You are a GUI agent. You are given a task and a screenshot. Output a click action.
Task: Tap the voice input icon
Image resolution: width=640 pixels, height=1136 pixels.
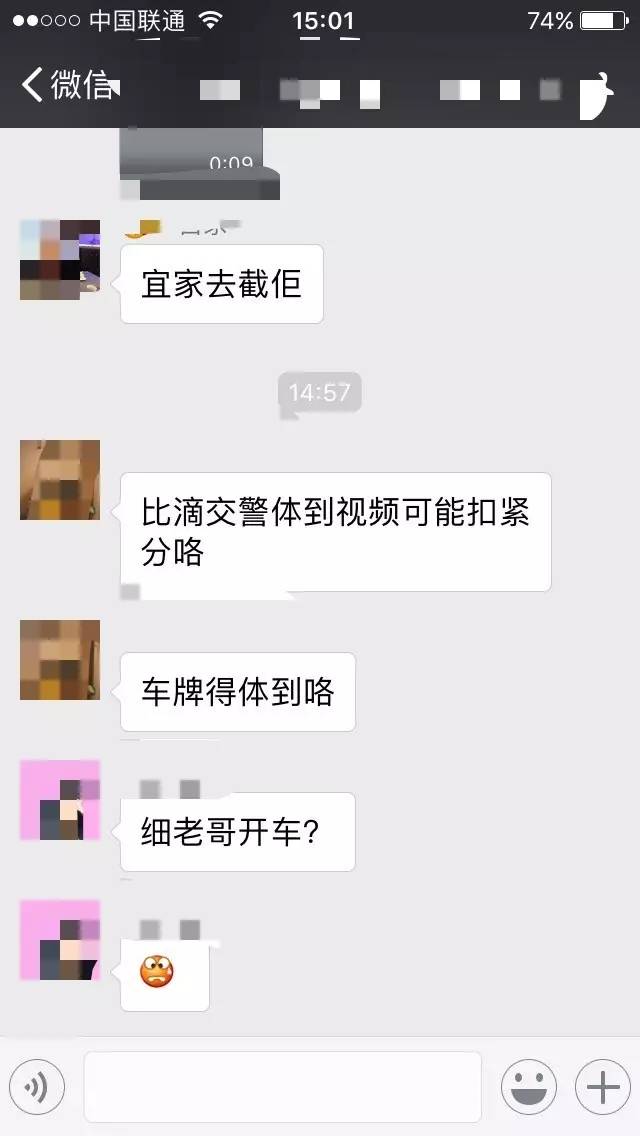(x=36, y=1086)
